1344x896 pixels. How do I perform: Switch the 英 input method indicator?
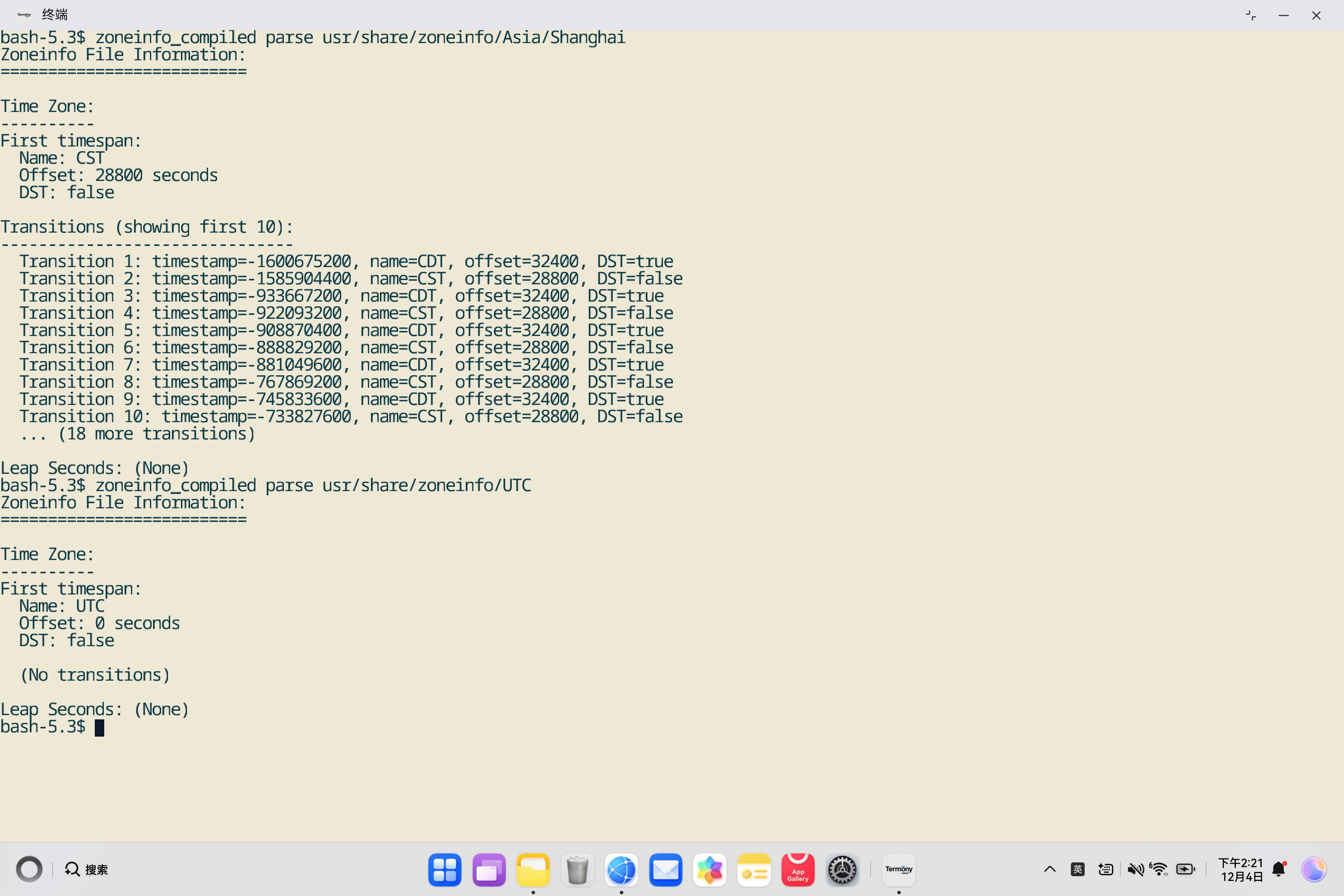[x=1078, y=870]
